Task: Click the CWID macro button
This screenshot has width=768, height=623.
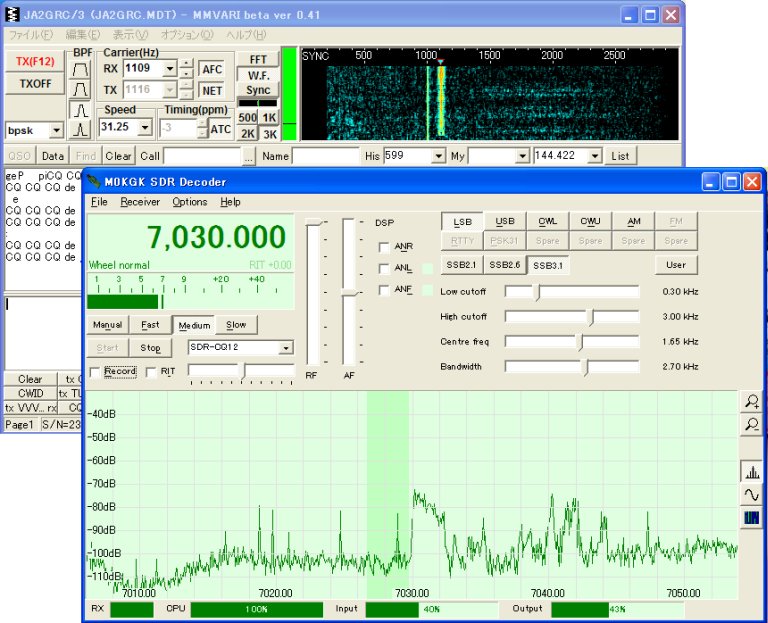Action: coord(30,393)
